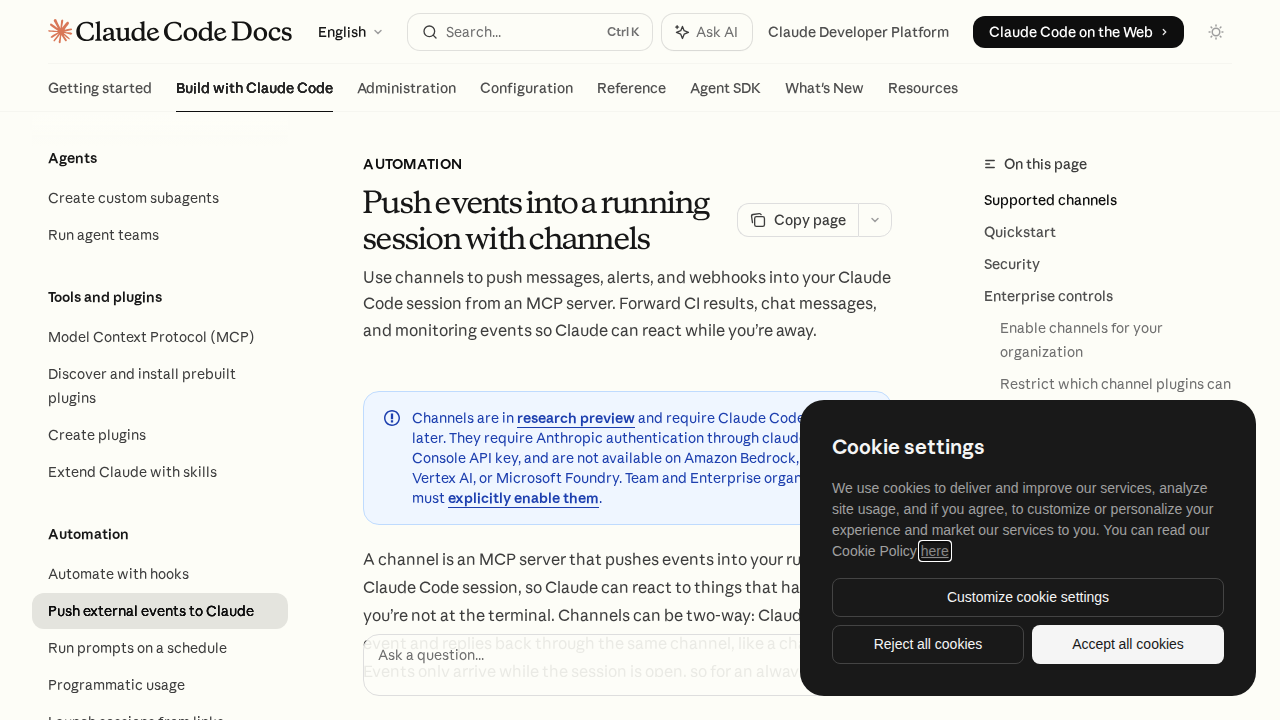Click Reject all cookies
1280x720 pixels.
(x=928, y=644)
